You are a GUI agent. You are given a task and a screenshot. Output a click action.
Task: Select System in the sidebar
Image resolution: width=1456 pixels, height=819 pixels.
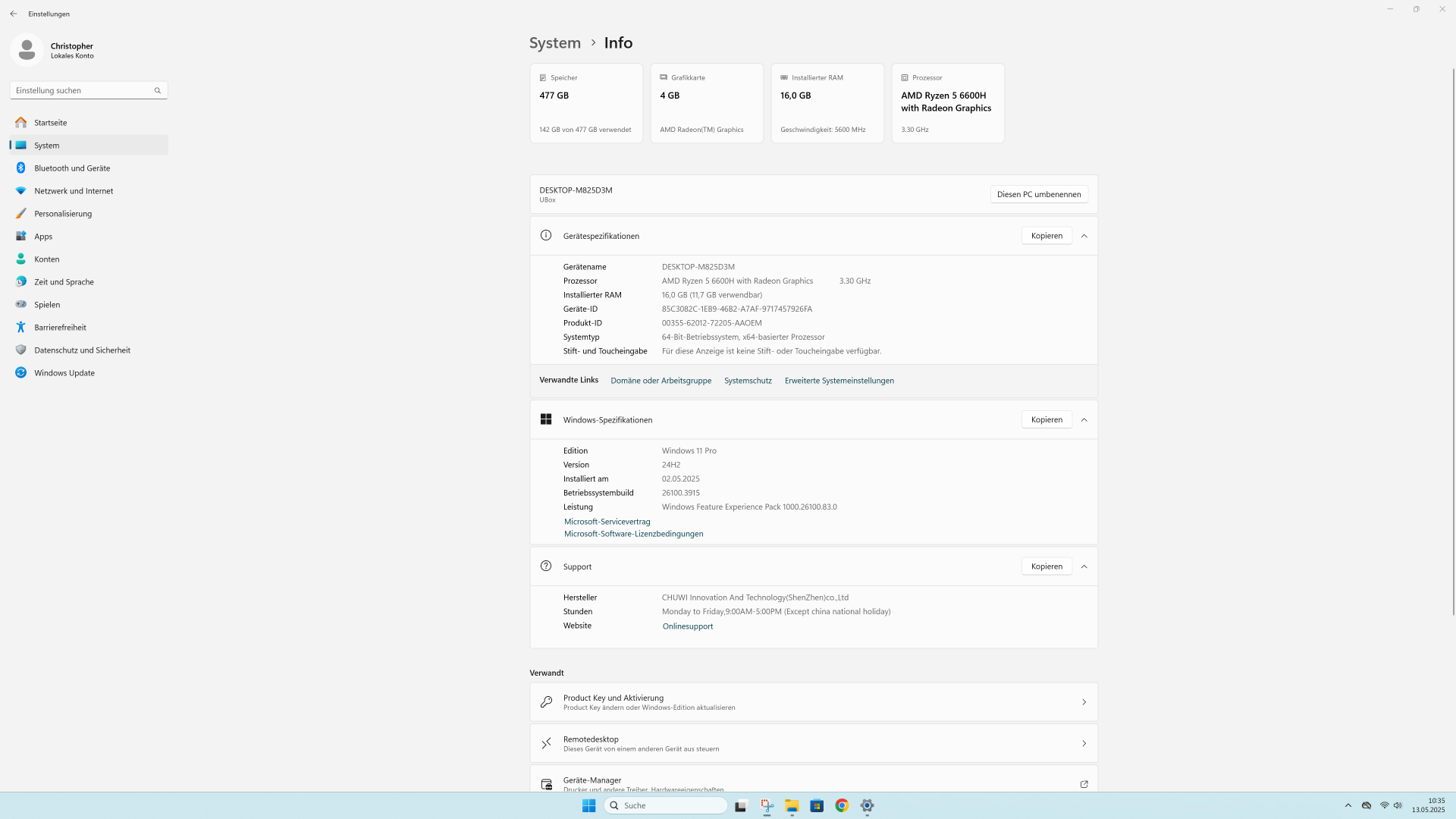[89, 145]
